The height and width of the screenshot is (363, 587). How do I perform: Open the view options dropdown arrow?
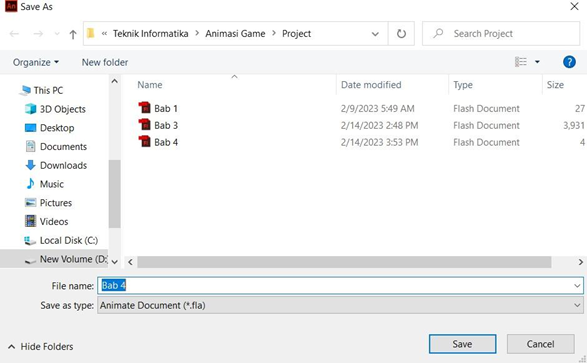pos(537,62)
